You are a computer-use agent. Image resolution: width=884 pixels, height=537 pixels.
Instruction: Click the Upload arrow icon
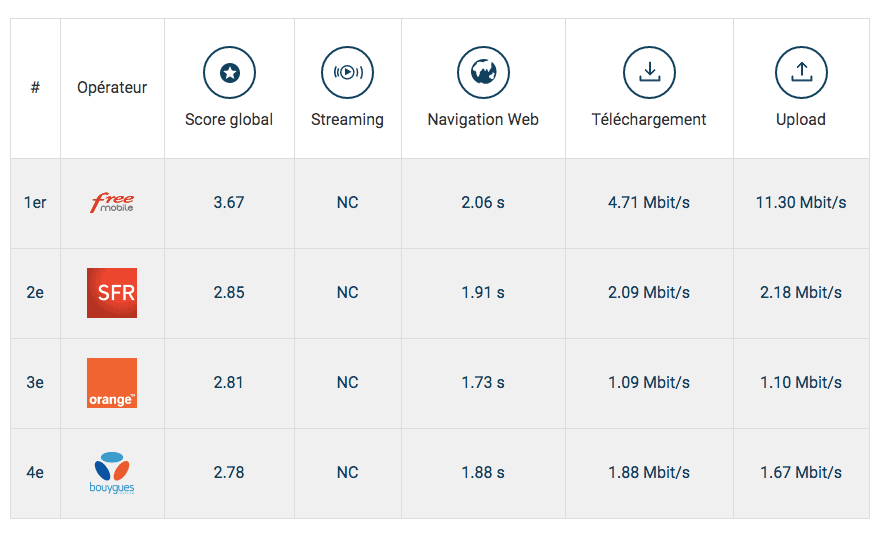pos(801,72)
